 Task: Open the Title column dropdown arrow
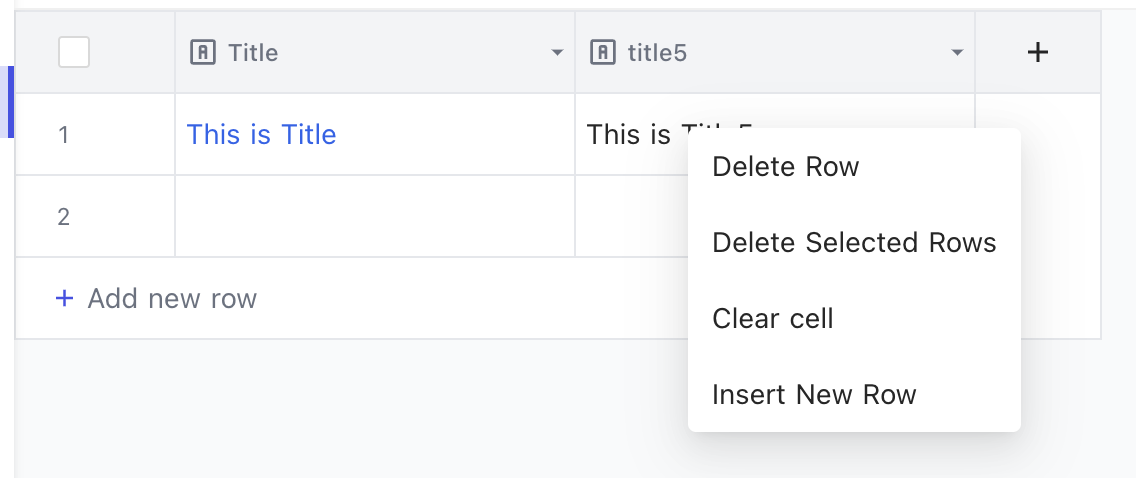click(557, 53)
